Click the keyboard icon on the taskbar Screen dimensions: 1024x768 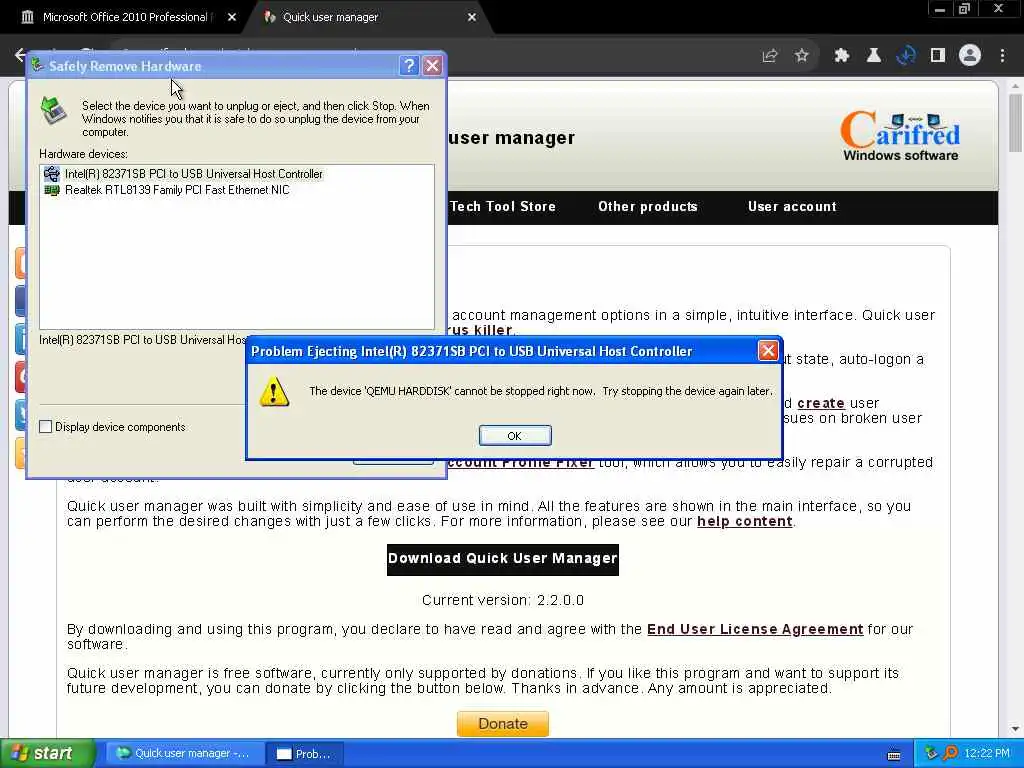coord(894,755)
